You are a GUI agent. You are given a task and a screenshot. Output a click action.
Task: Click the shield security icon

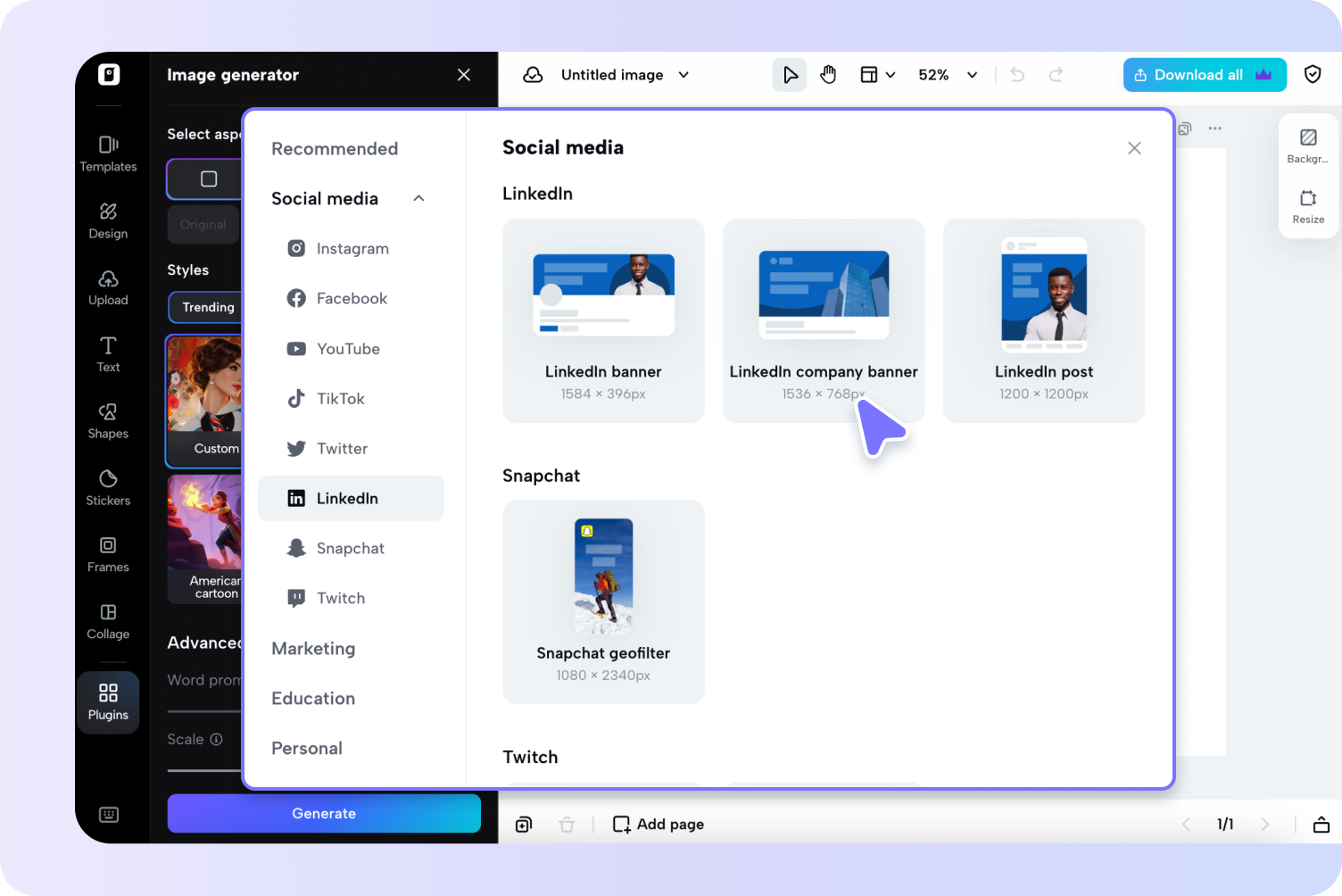coord(1313,75)
